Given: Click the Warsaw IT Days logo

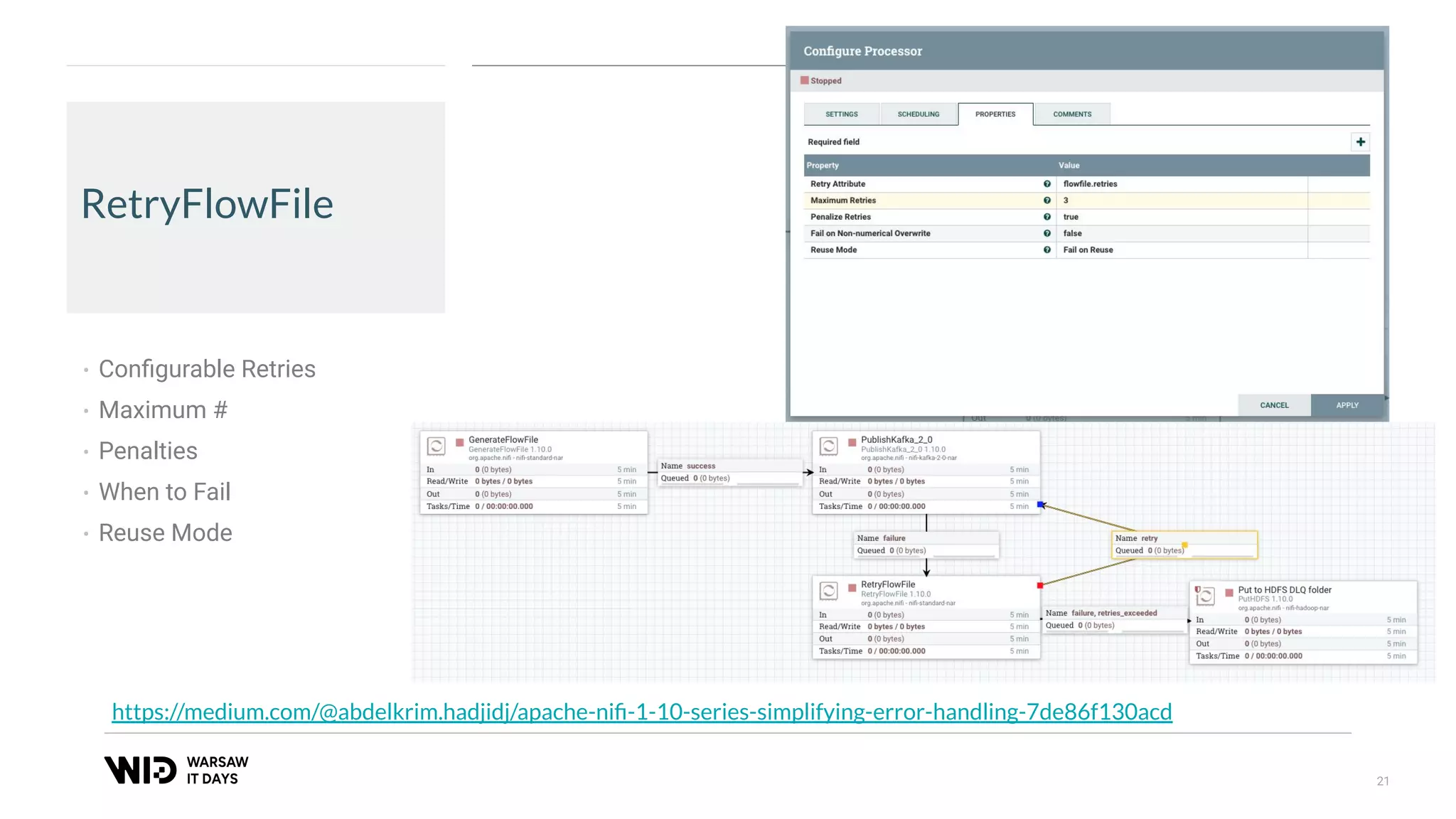Looking at the screenshot, I should pos(176,770).
